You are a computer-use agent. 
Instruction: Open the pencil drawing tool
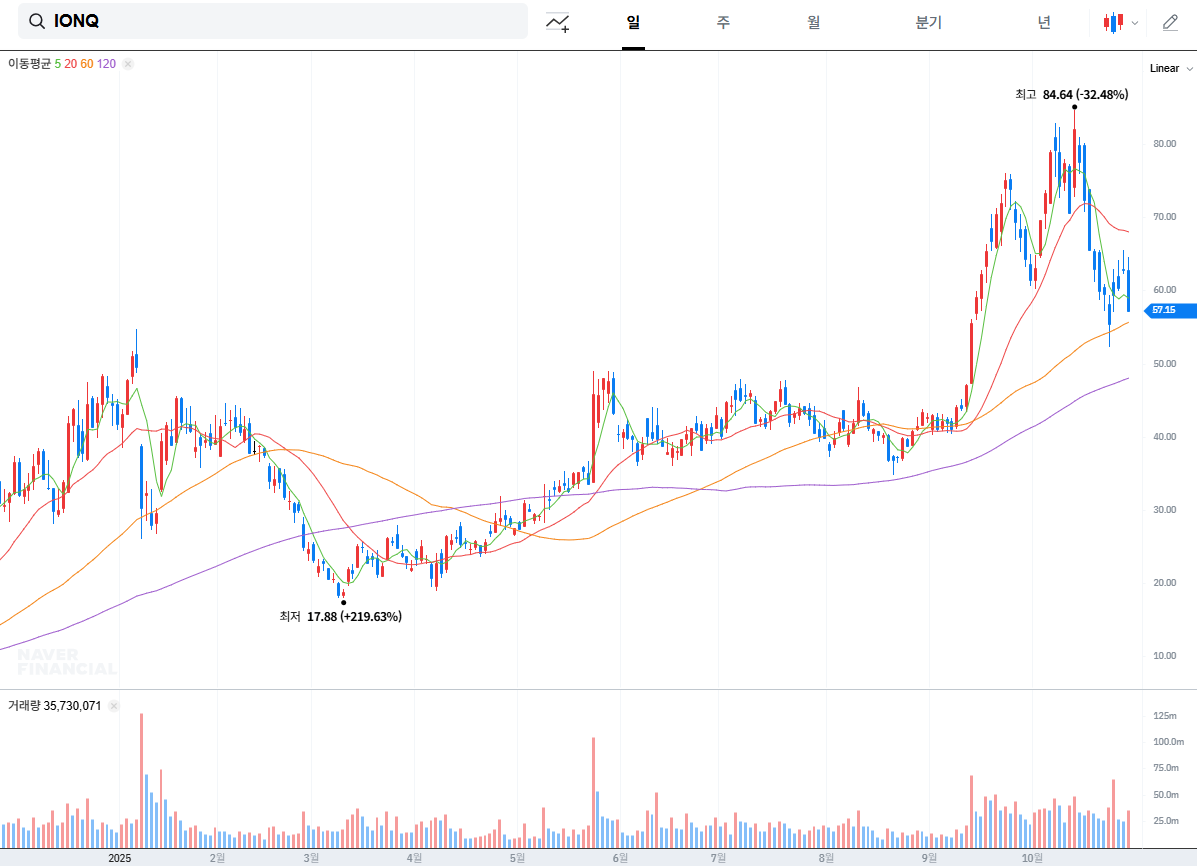pos(1170,23)
